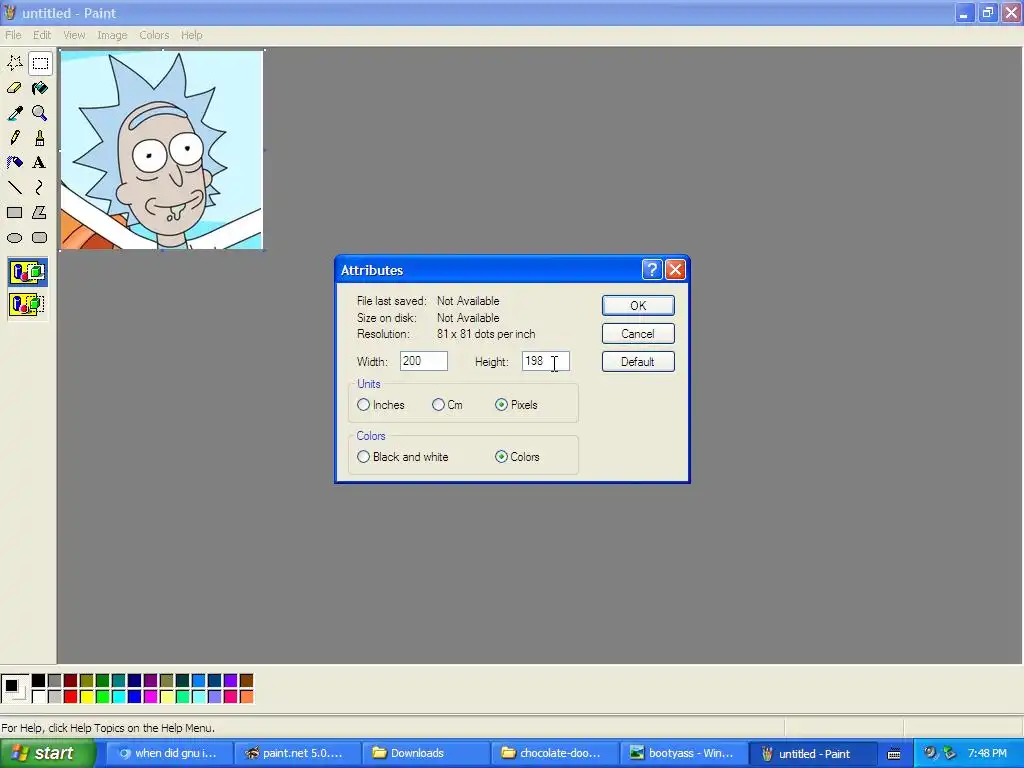Screen dimensions: 1024x768
Task: Open the Colors menu
Action: coord(154,35)
